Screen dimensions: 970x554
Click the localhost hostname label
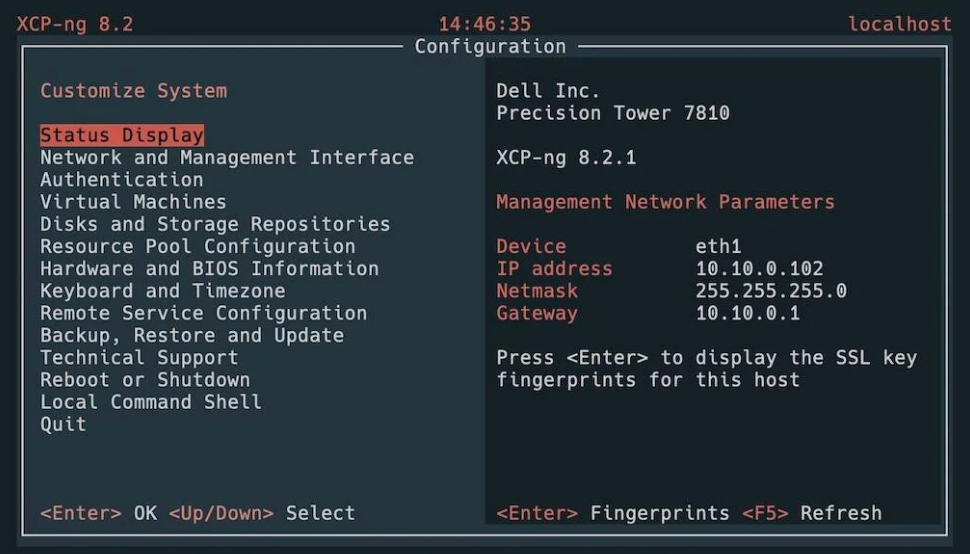click(900, 24)
